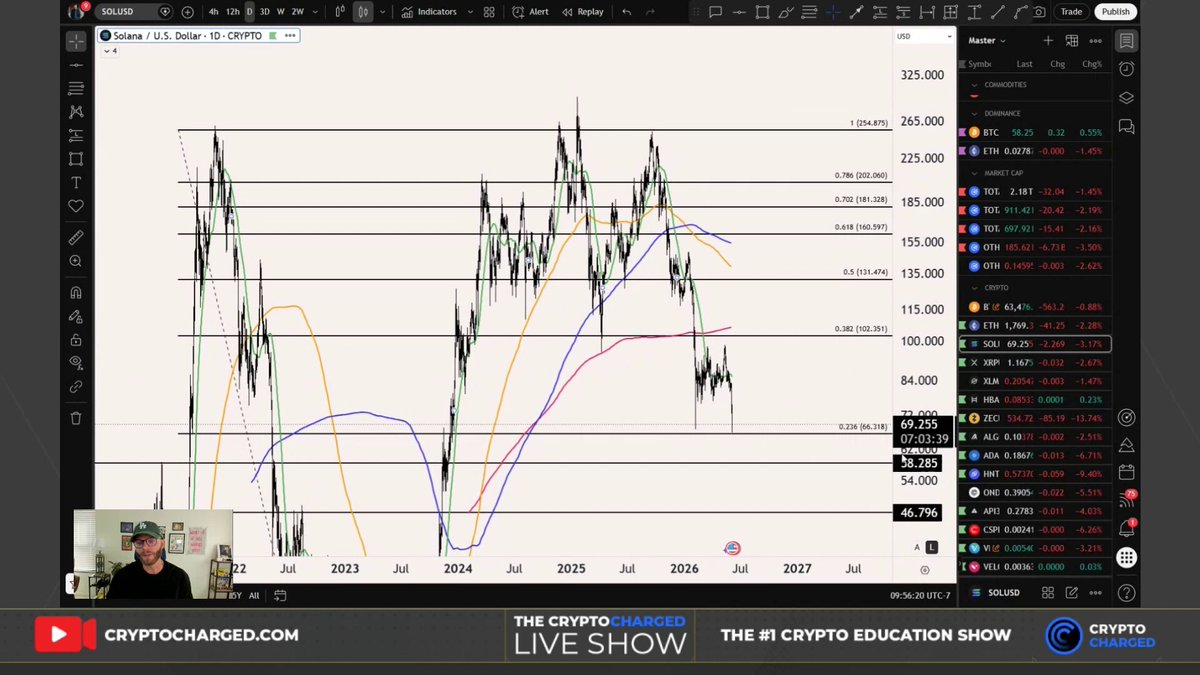
Task: Select the Text annotation tool
Action: coord(76,183)
